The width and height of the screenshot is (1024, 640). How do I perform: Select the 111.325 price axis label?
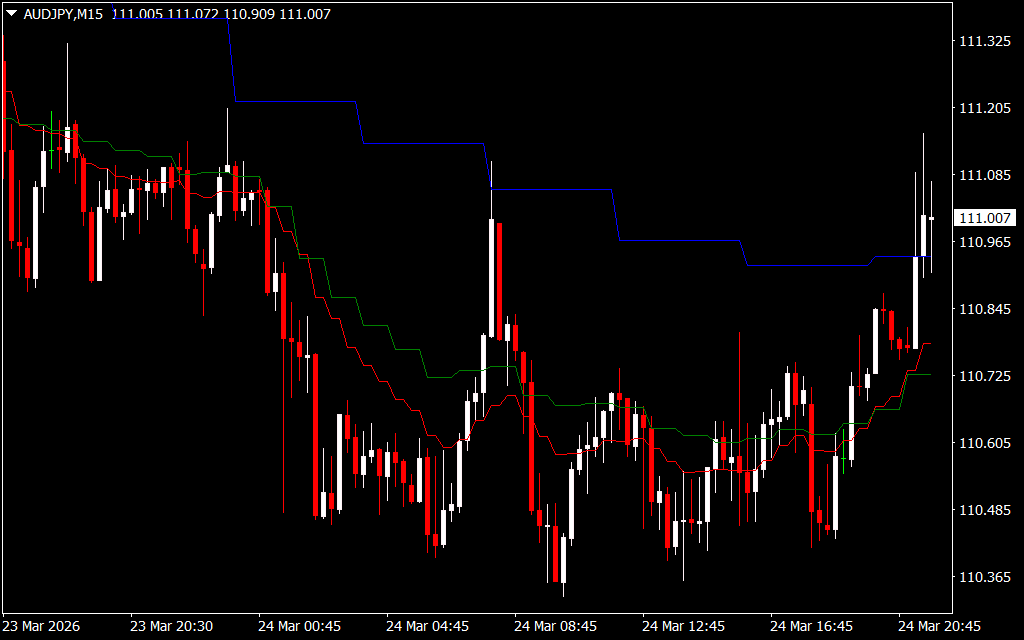984,41
